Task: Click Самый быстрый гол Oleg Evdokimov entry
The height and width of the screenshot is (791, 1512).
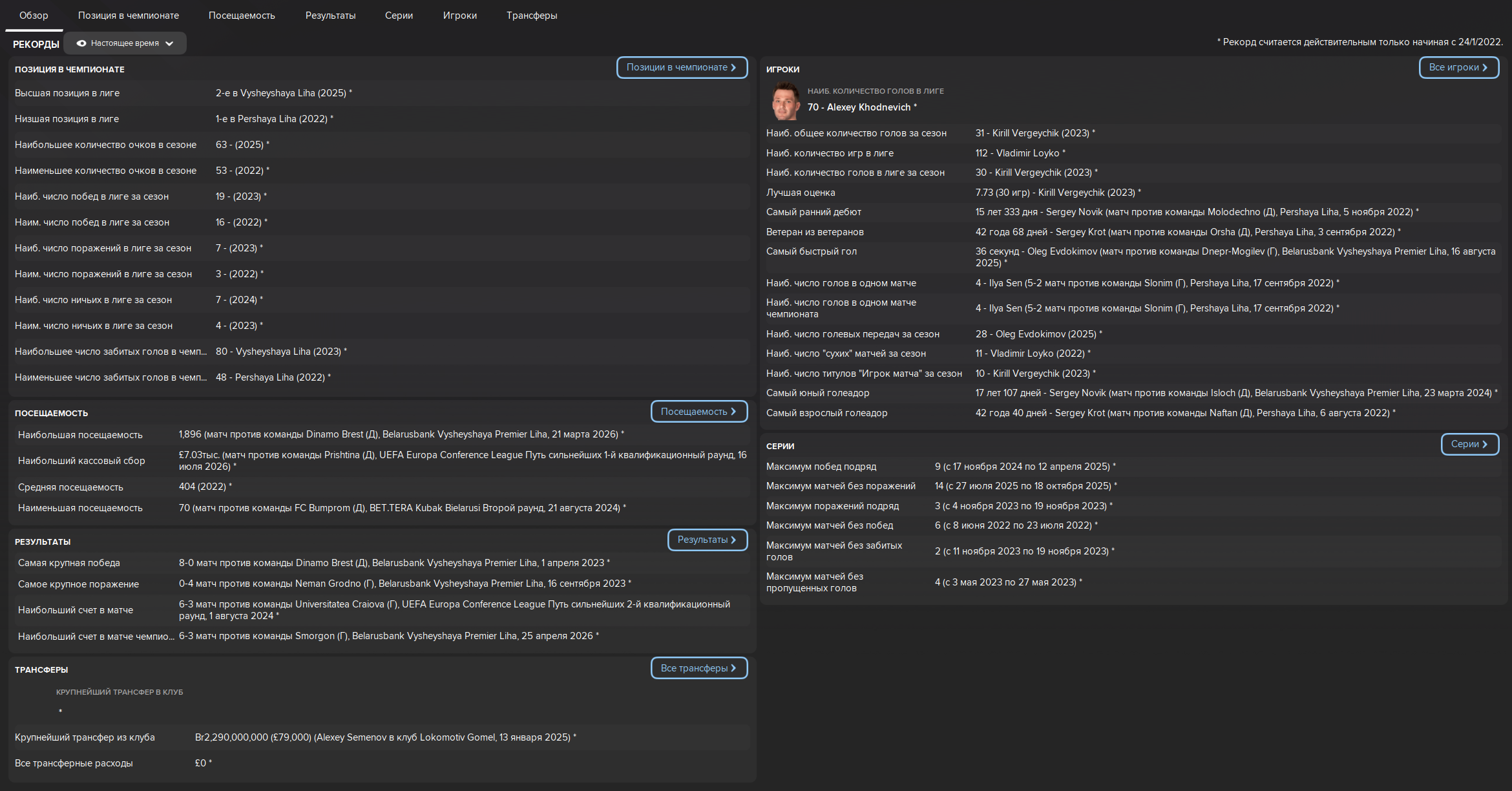Action: coord(1235,257)
